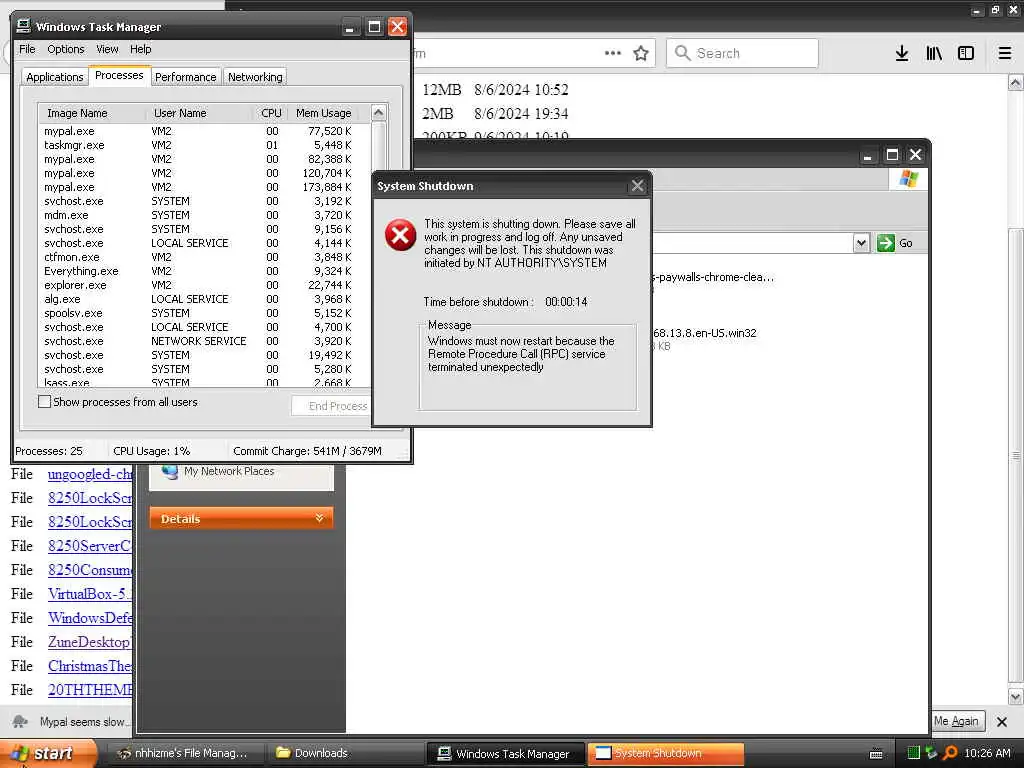The image size is (1024, 768).
Task: Sort processes by CPU column
Action: coord(270,113)
